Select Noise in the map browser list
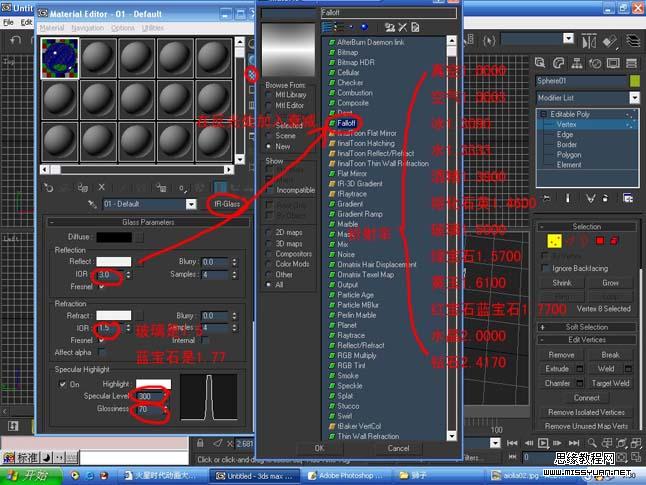This screenshot has height=485, width=646. coord(346,255)
